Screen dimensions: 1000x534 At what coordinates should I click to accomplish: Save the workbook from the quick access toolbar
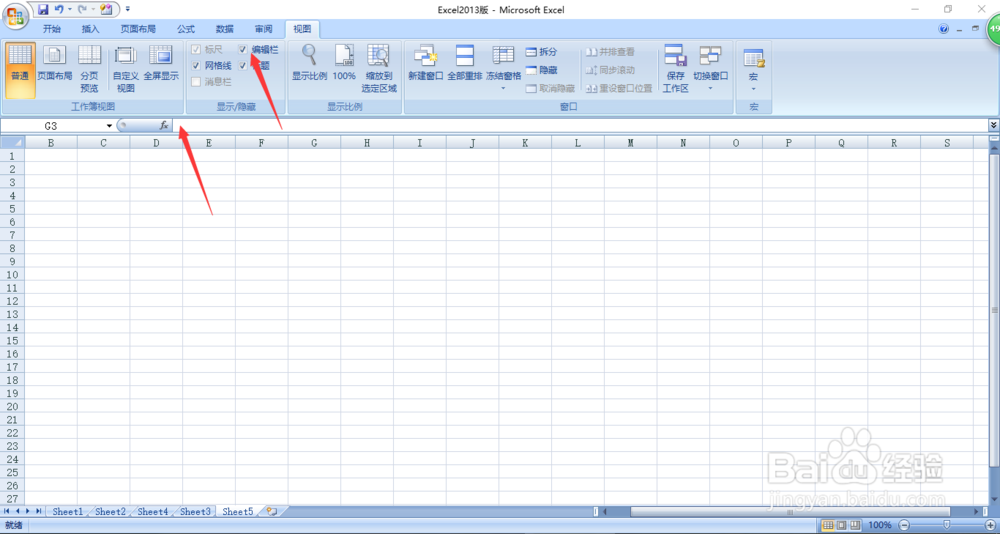pos(43,10)
